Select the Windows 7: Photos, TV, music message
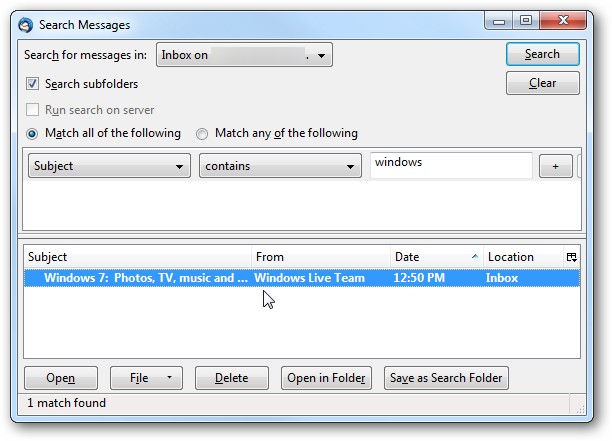Screen dimensions: 612x441 point(302,278)
